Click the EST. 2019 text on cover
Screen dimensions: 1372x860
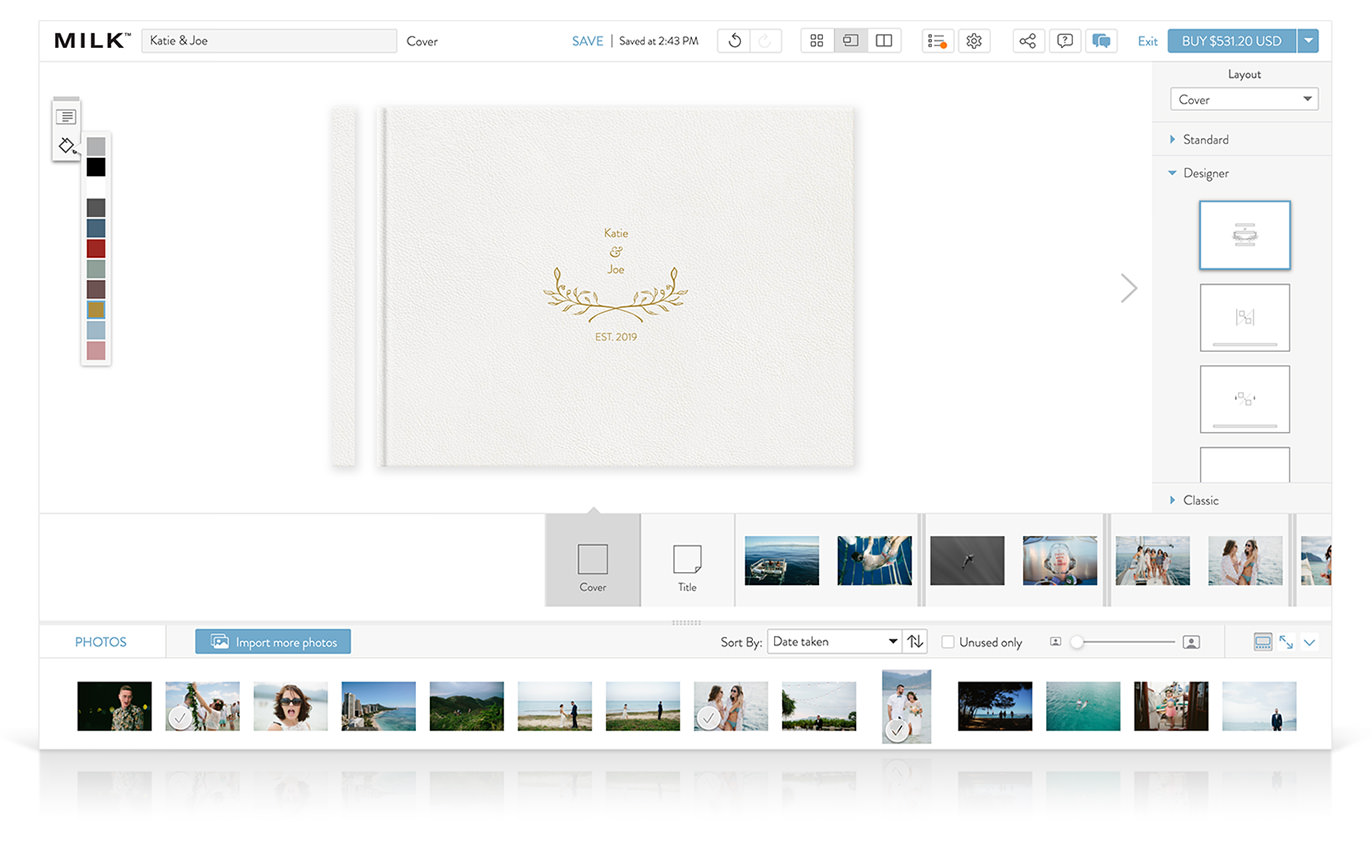616,337
